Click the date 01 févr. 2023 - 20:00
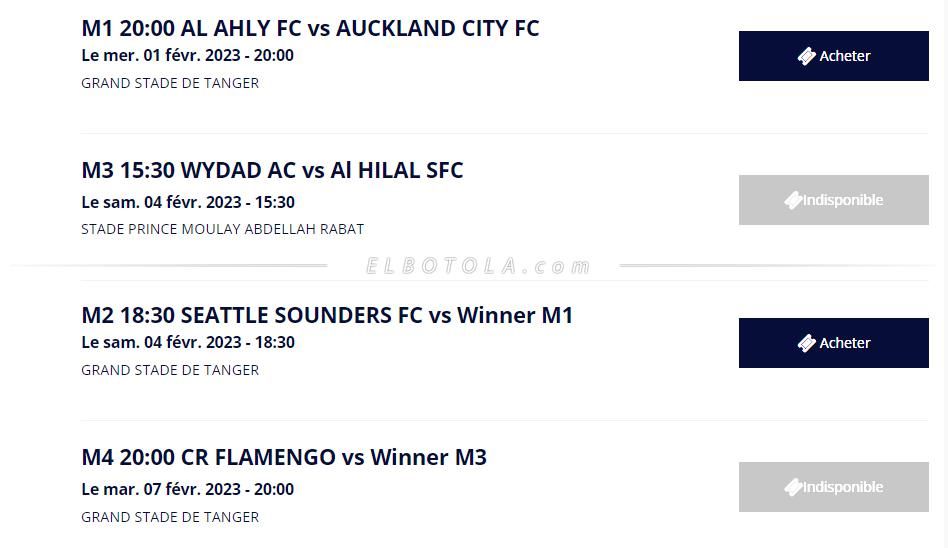Viewport: 948px width, 548px height. coord(187,55)
